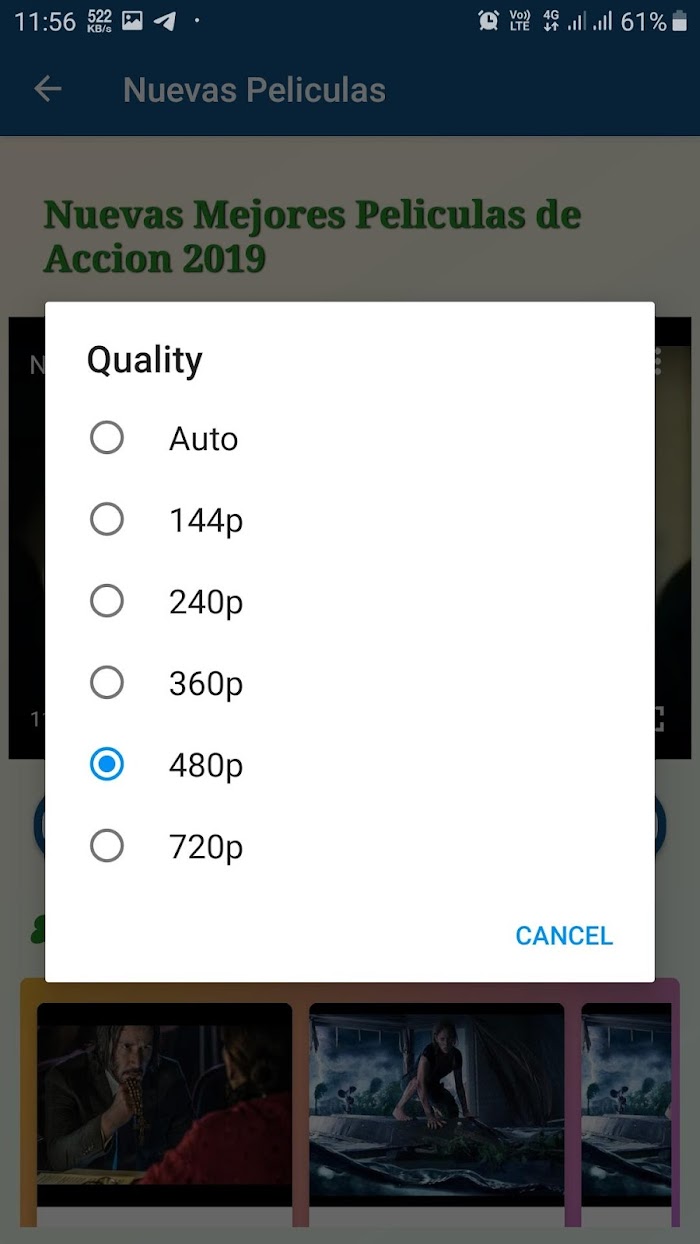
Task: Open the partially visible third thumbnail
Action: click(x=626, y=1105)
